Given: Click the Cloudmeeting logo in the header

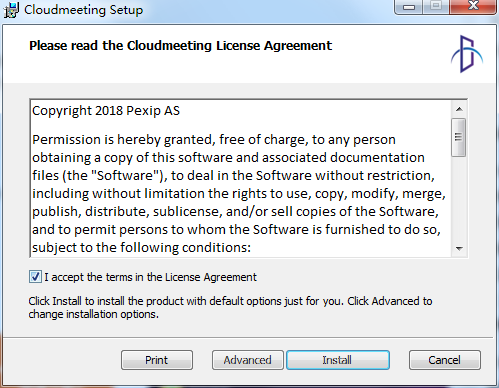Looking at the screenshot, I should pos(467,53).
